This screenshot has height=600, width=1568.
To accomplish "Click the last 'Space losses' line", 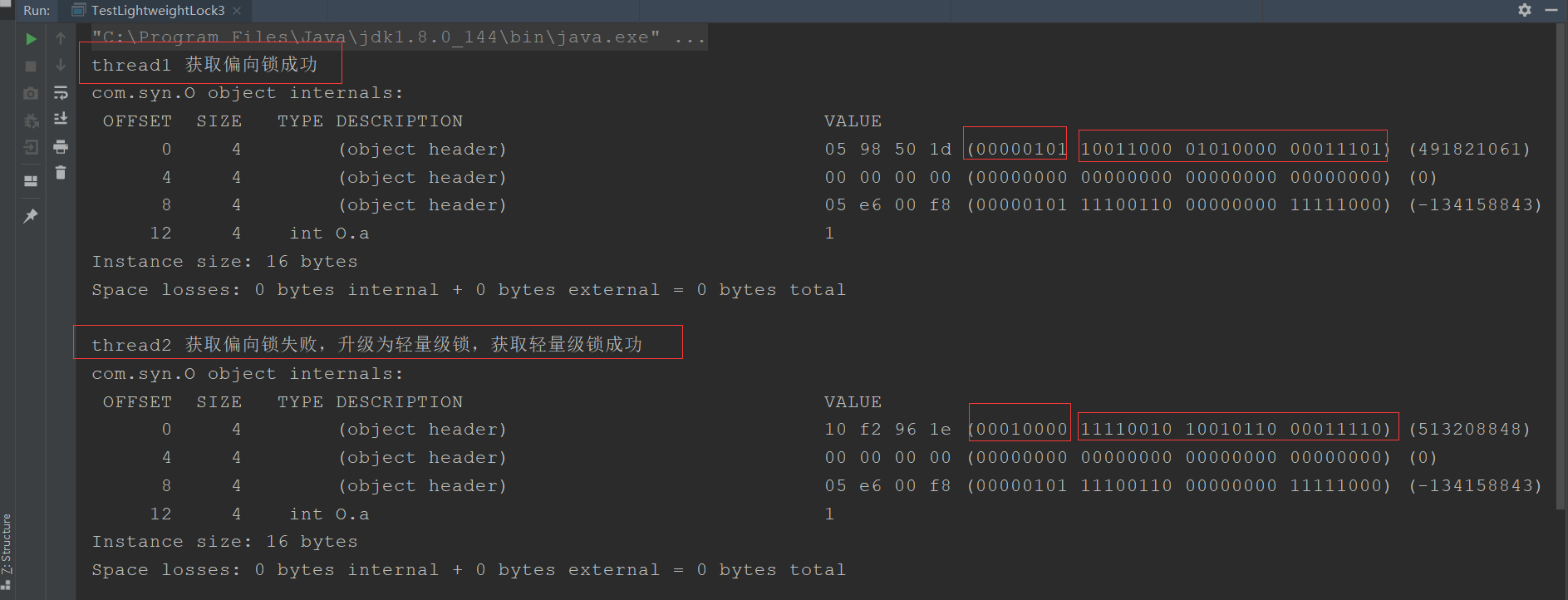I will 469,570.
